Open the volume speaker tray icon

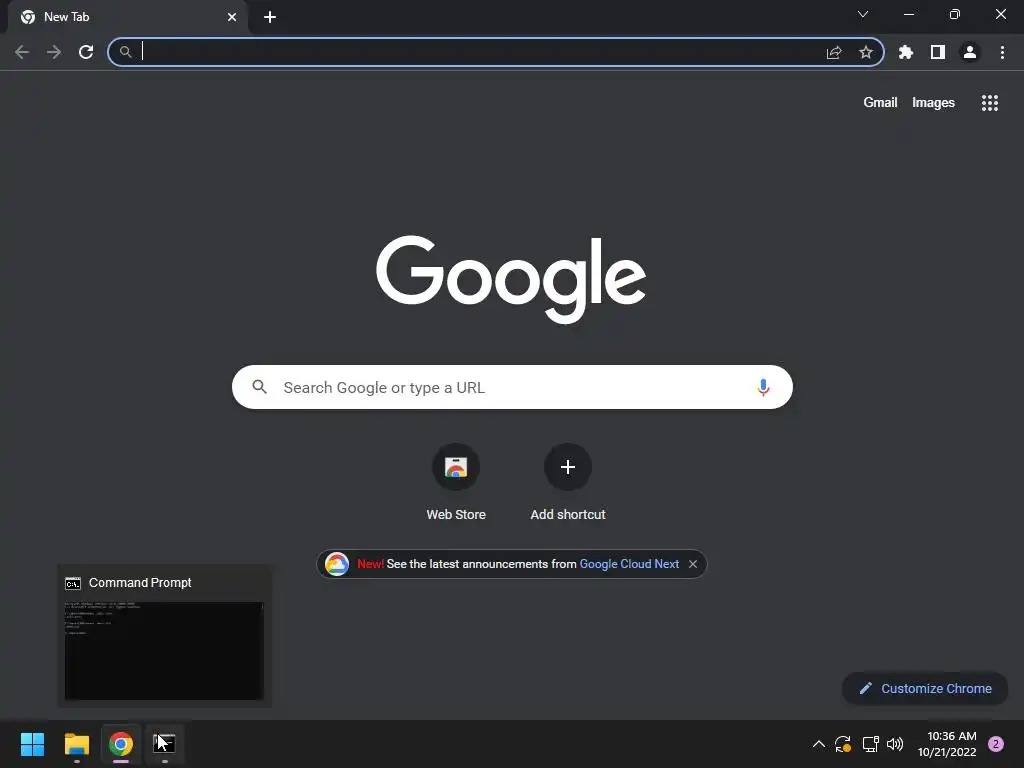(x=895, y=744)
